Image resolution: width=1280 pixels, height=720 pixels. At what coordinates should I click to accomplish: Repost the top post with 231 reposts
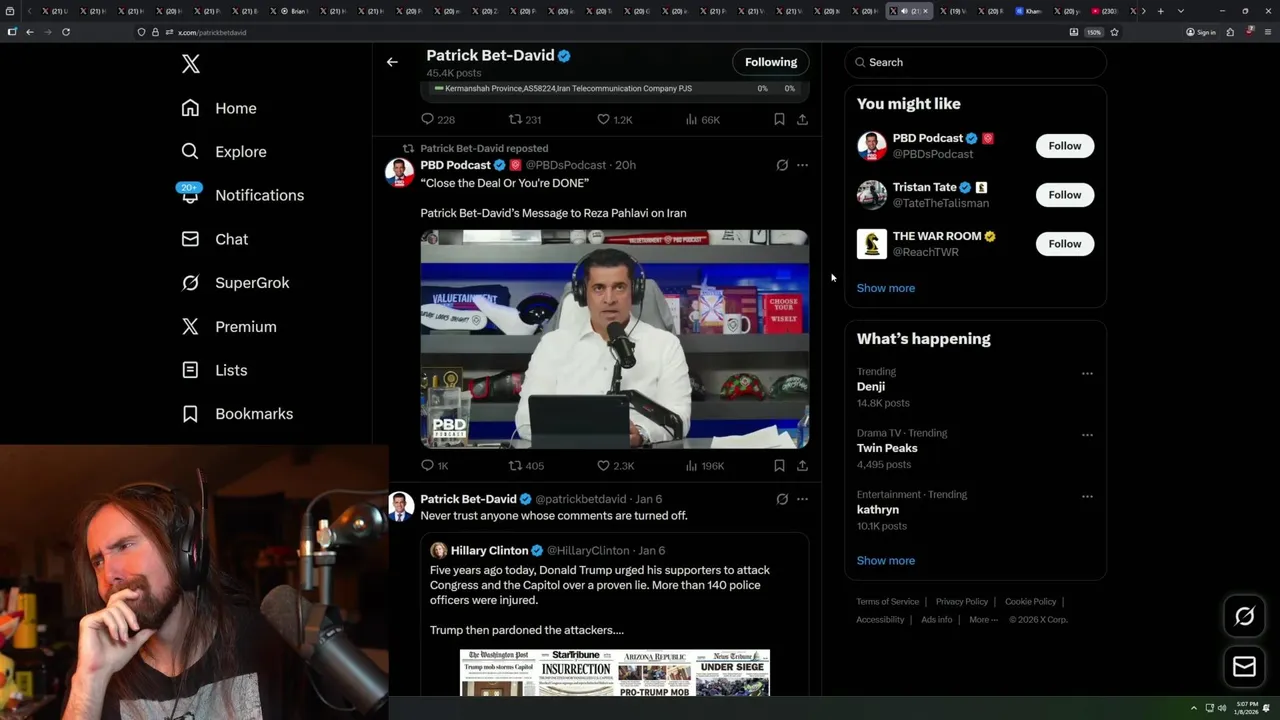(x=525, y=119)
